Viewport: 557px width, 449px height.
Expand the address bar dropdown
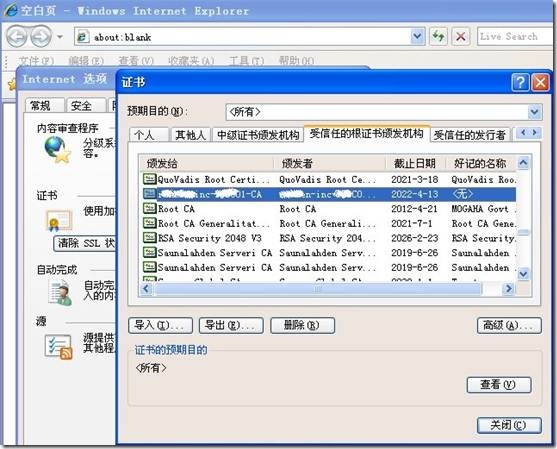coord(417,37)
